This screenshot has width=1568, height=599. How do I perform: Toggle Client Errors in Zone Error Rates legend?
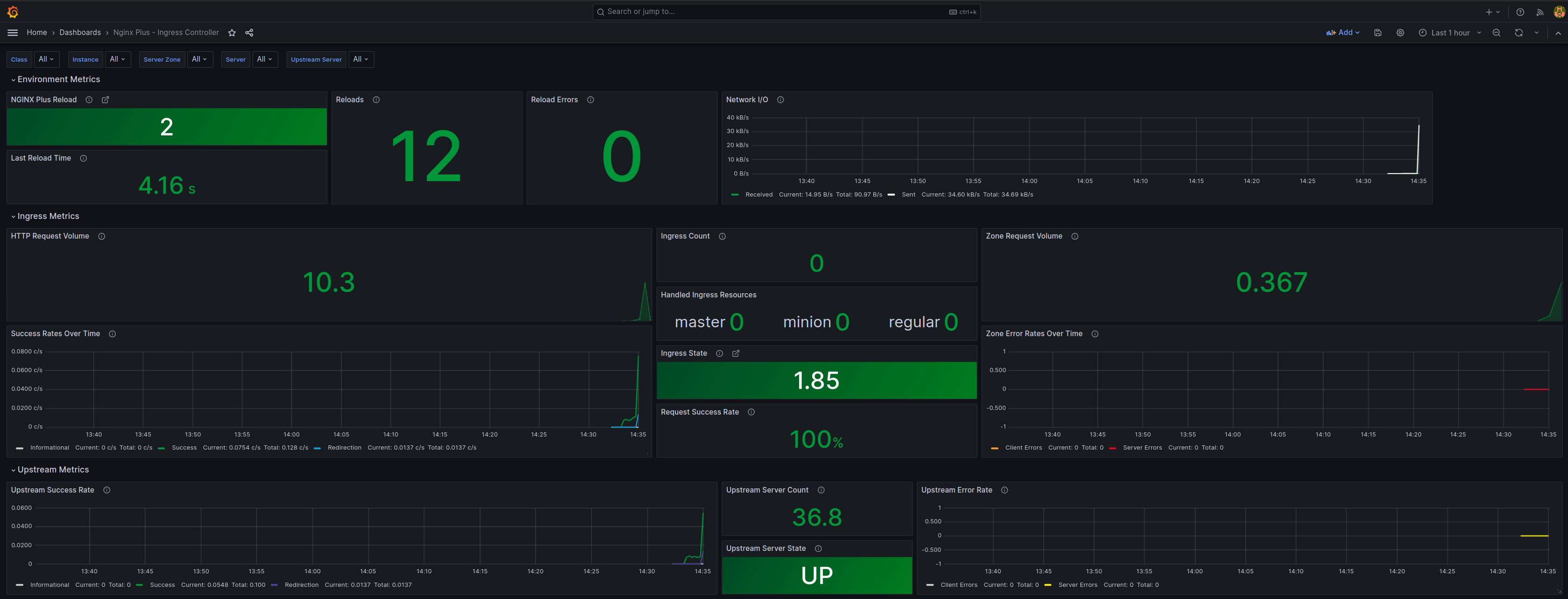1023,448
